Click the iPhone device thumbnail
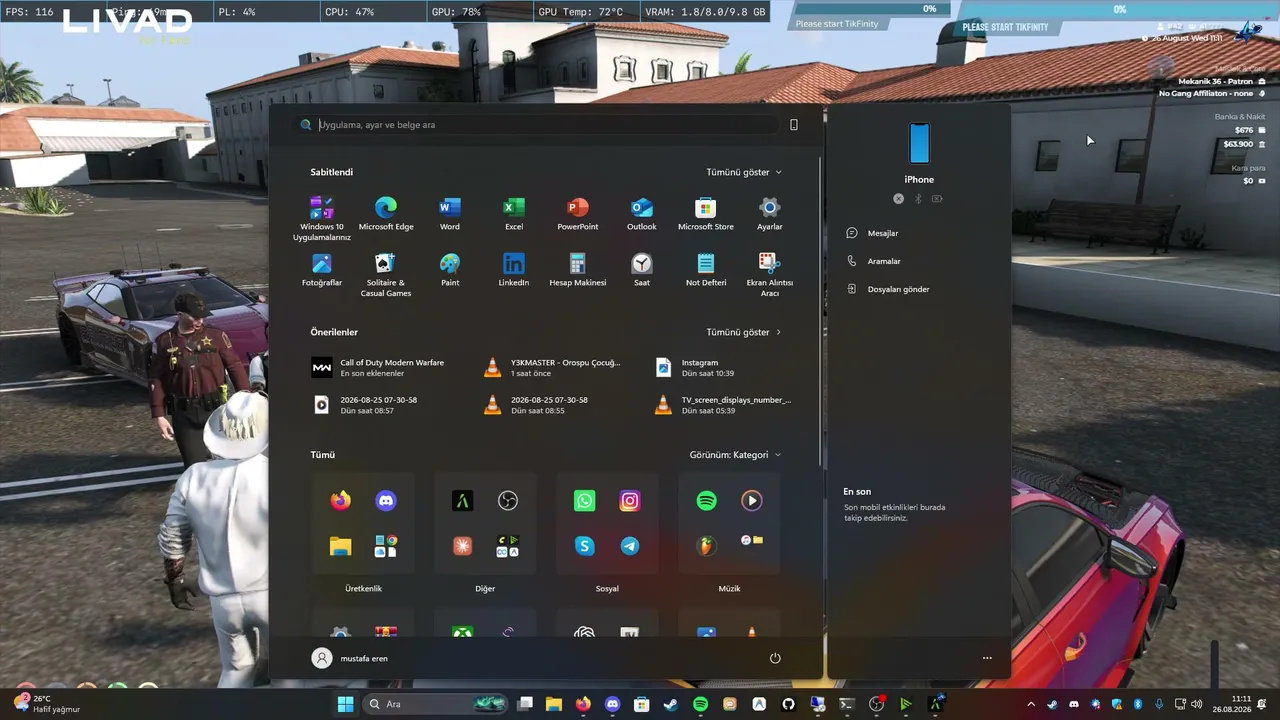 coord(919,143)
